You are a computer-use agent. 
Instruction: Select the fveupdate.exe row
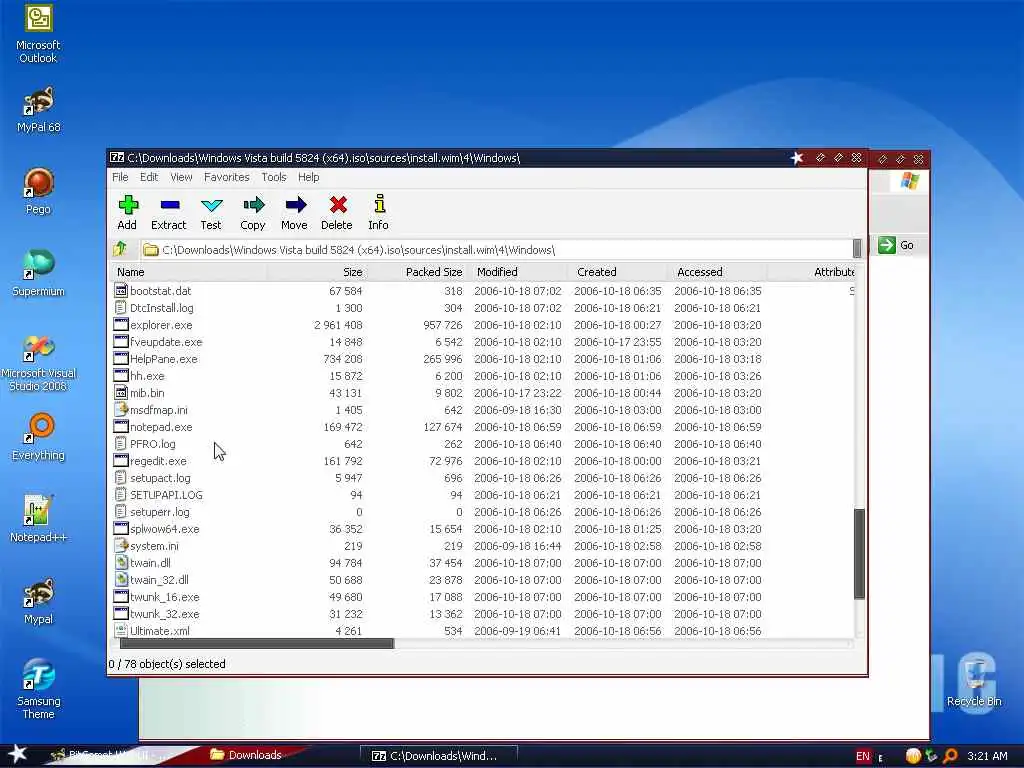click(483, 342)
